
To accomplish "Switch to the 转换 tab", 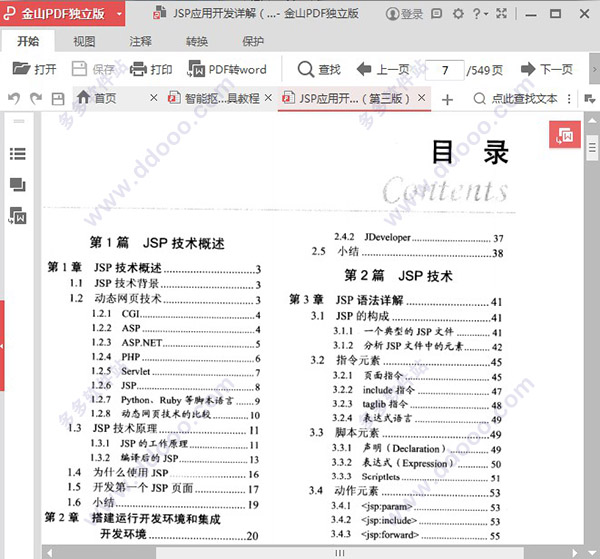I will tap(197, 41).
